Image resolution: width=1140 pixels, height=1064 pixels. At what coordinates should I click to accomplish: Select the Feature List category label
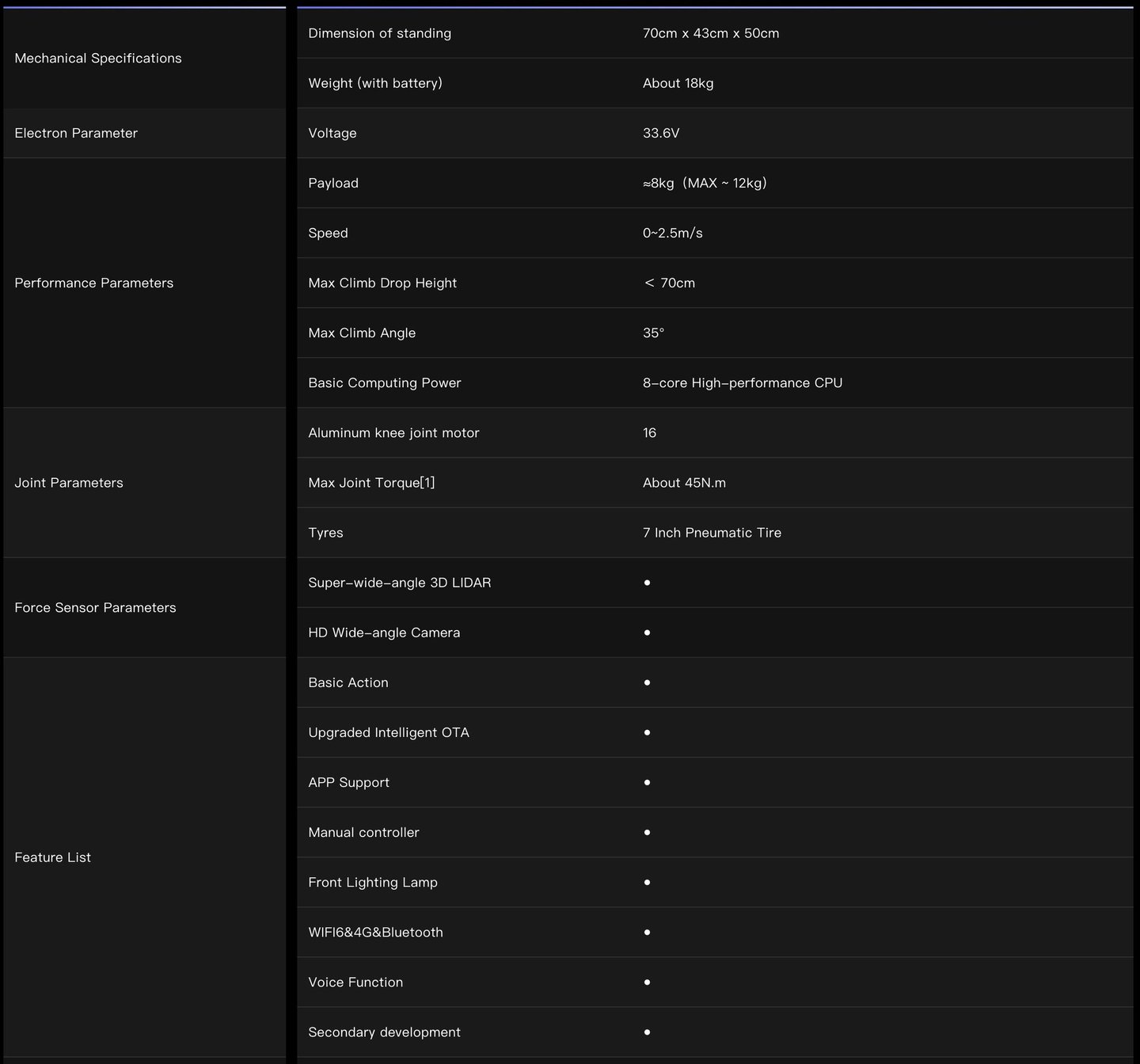point(52,857)
